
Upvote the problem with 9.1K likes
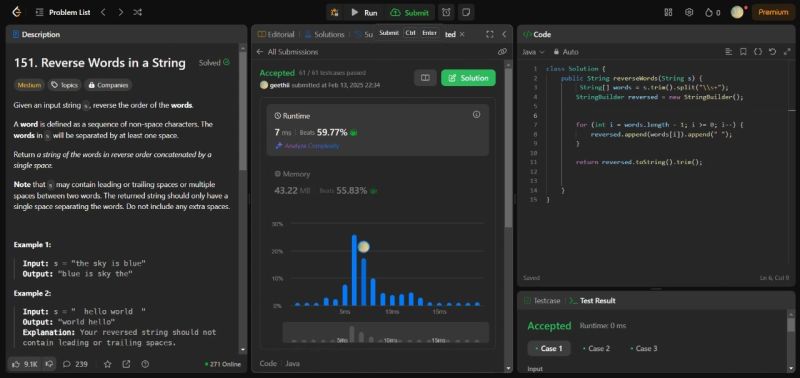pos(24,364)
